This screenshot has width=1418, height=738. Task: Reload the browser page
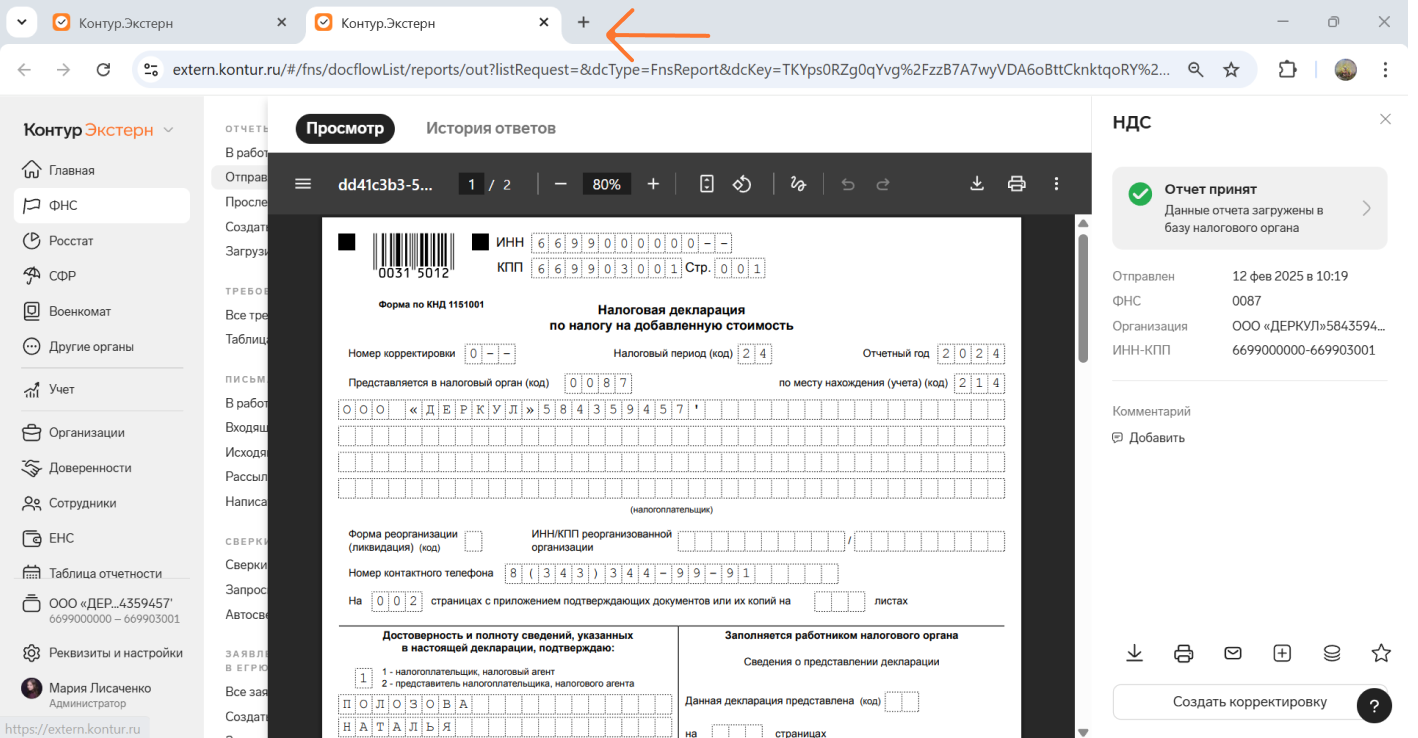[103, 69]
